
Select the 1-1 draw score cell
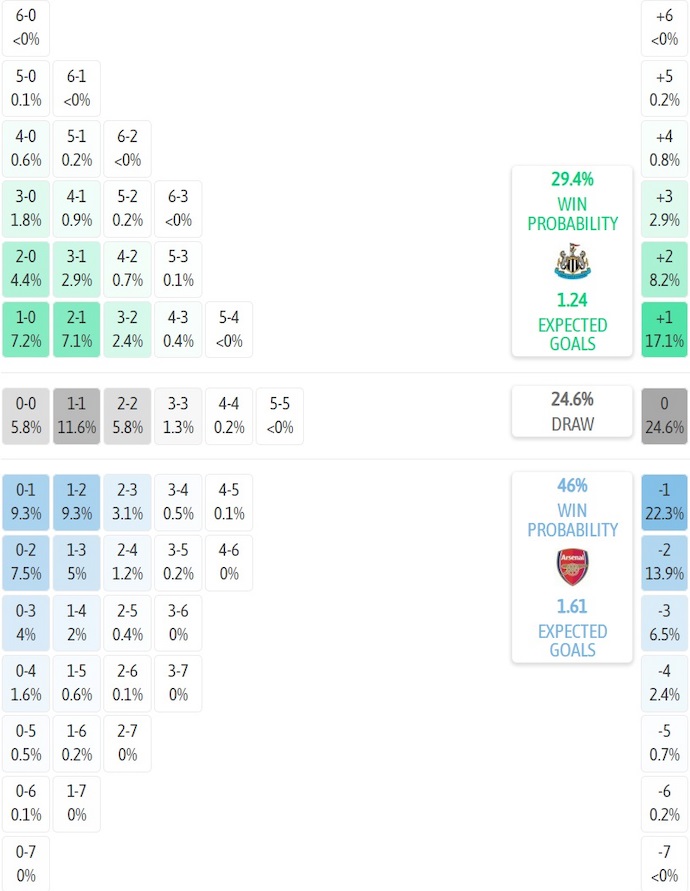point(77,416)
